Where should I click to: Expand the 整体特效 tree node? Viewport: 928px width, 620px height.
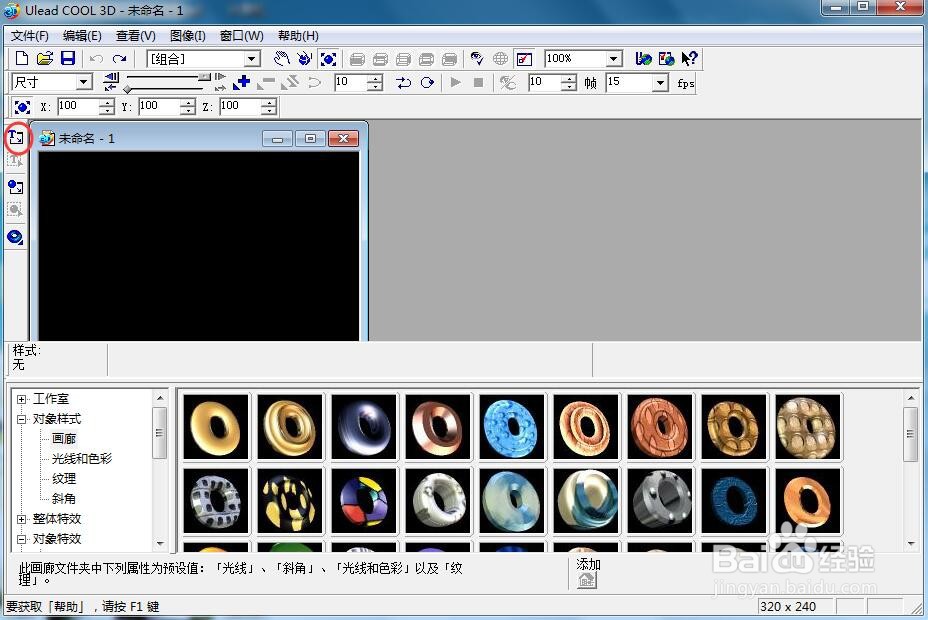[x=21, y=519]
